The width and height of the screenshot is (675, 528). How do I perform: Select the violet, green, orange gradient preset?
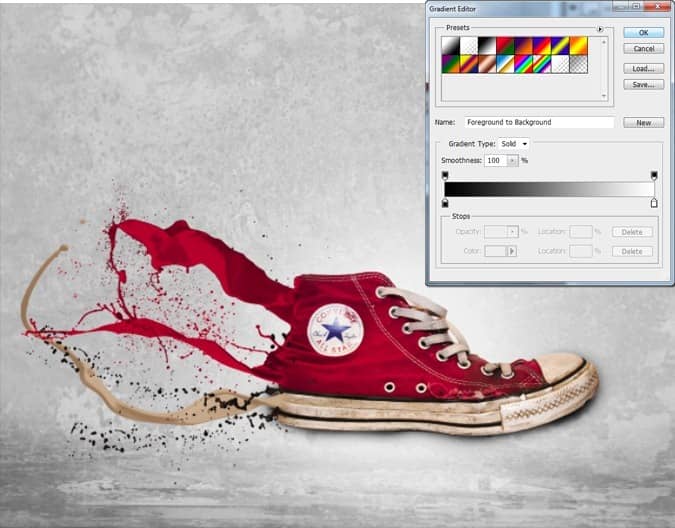click(x=450, y=64)
